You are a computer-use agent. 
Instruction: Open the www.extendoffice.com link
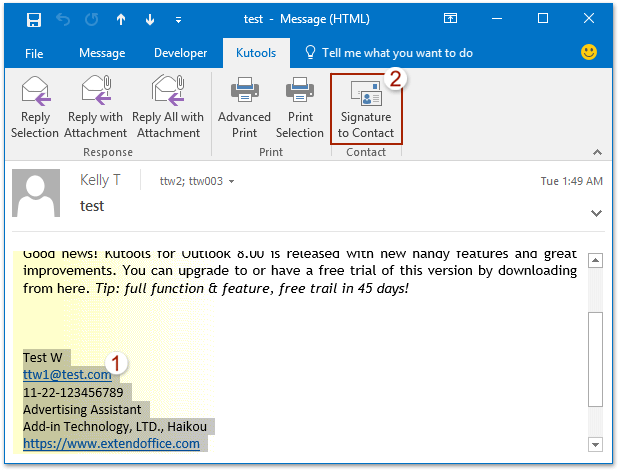(111, 443)
